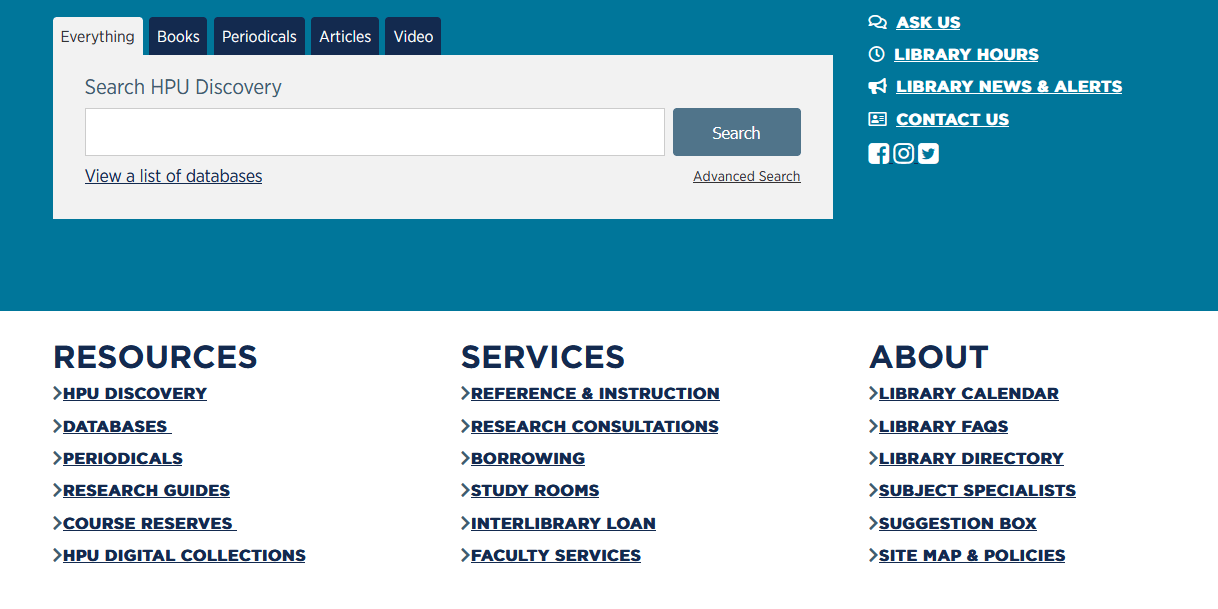This screenshot has height=609, width=1218.
Task: Open HPU Discovery under Resources
Action: coord(135,393)
